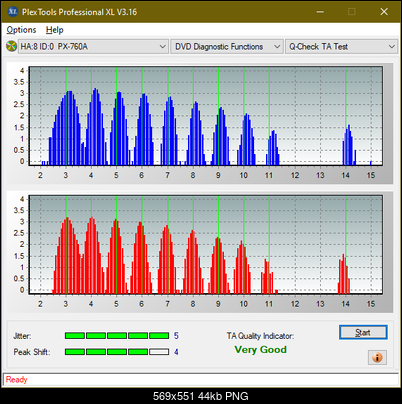
Task: Click the Peak Shift: label
Action: (x=32, y=352)
